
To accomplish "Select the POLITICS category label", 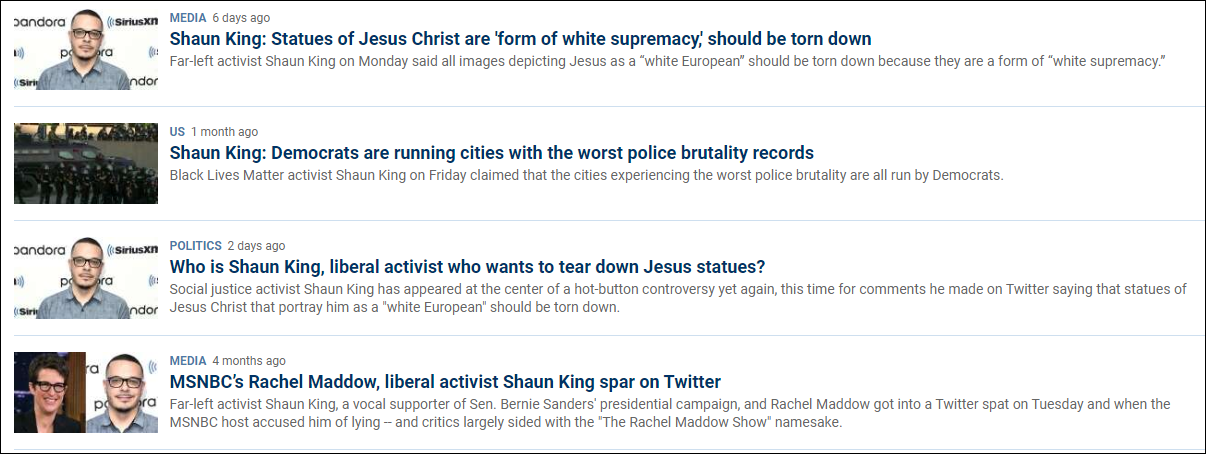I will tap(195, 246).
